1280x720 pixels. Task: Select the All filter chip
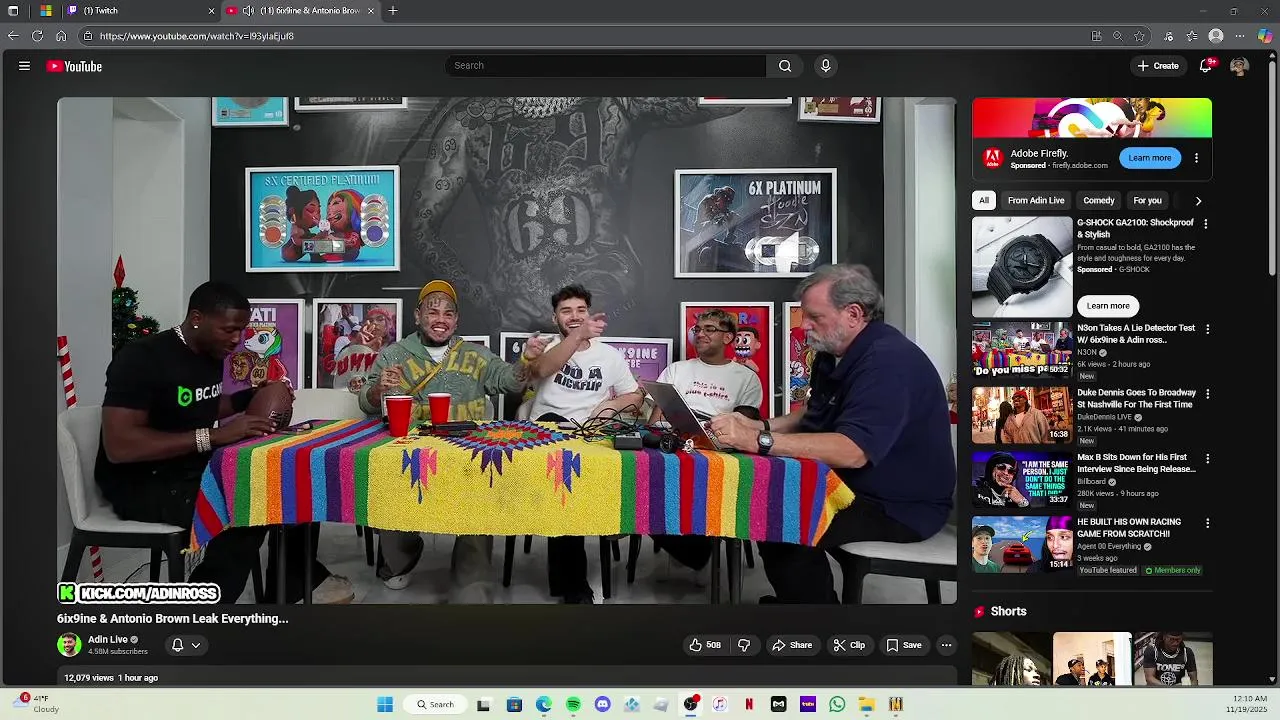984,201
